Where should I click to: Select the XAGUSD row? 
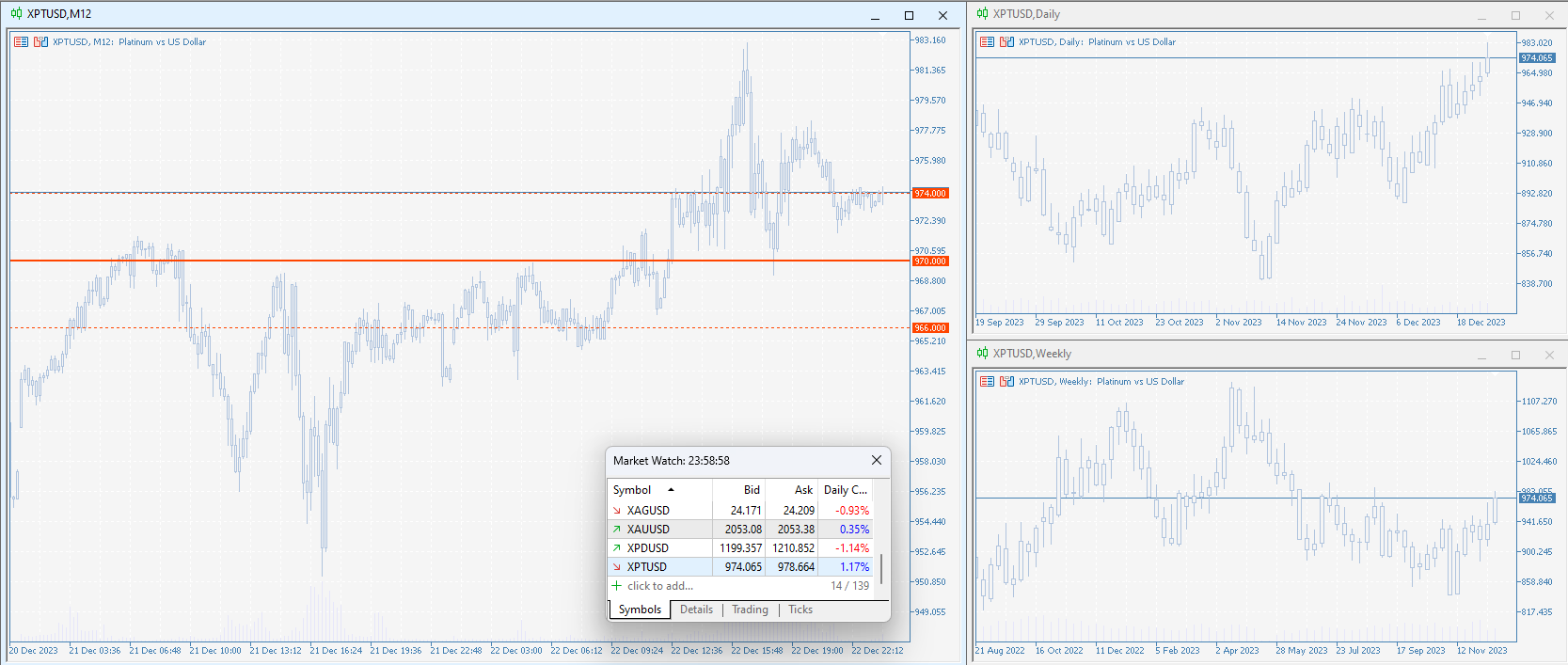(741, 511)
